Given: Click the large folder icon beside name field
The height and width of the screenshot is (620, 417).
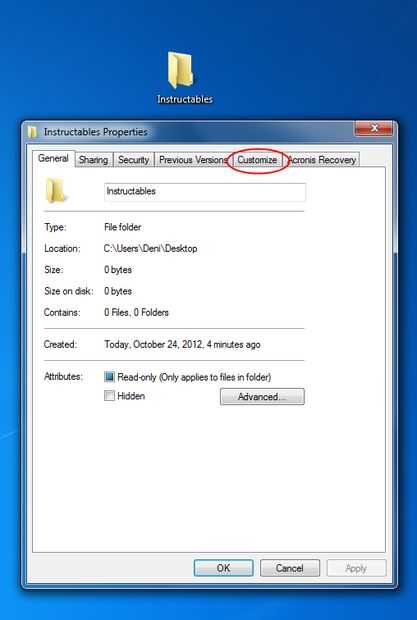Looking at the screenshot, I should coord(55,191).
